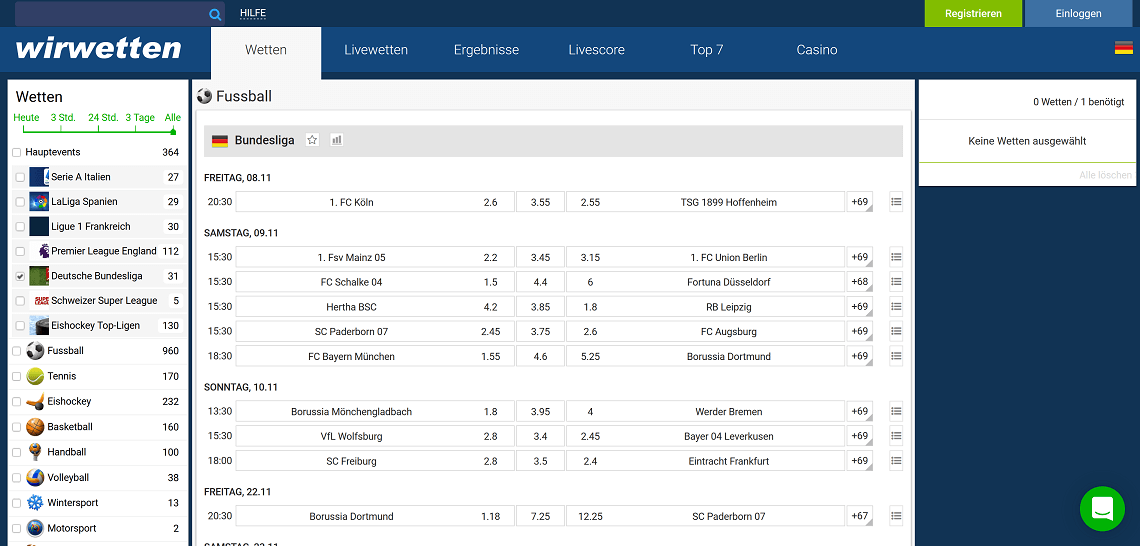Open the Livewetten tab

[376, 50]
